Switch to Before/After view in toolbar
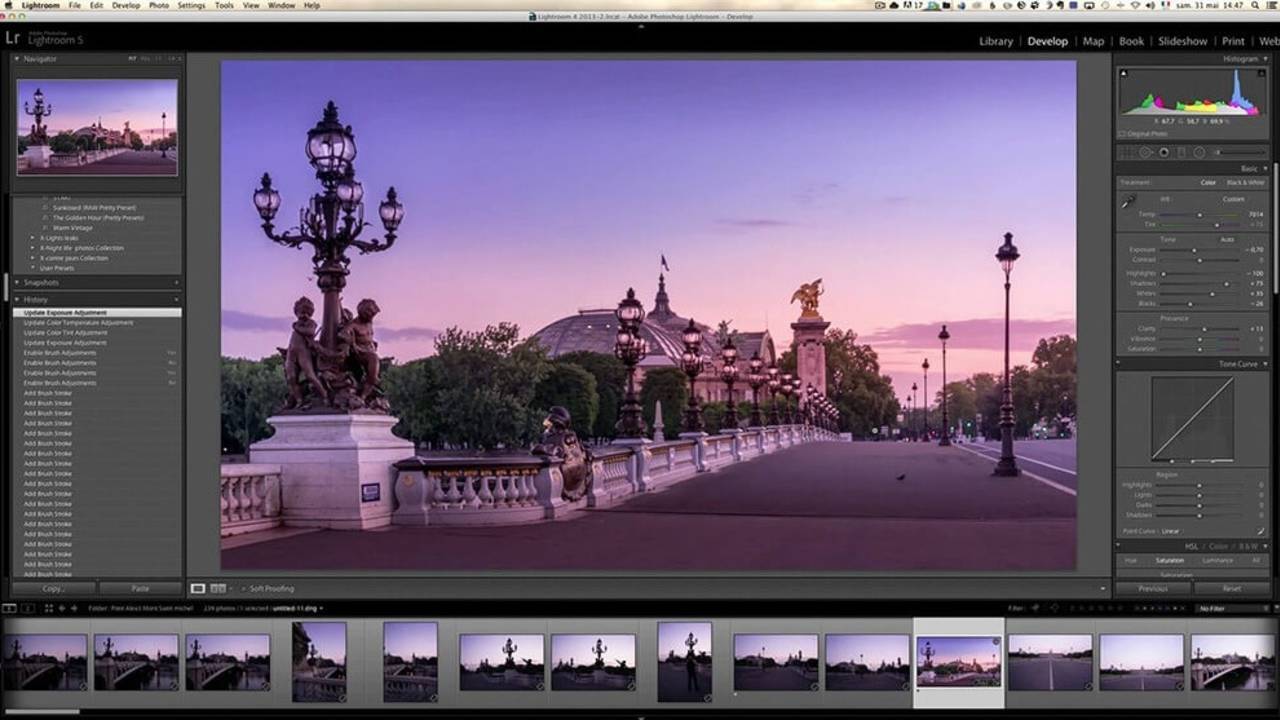 coord(219,588)
